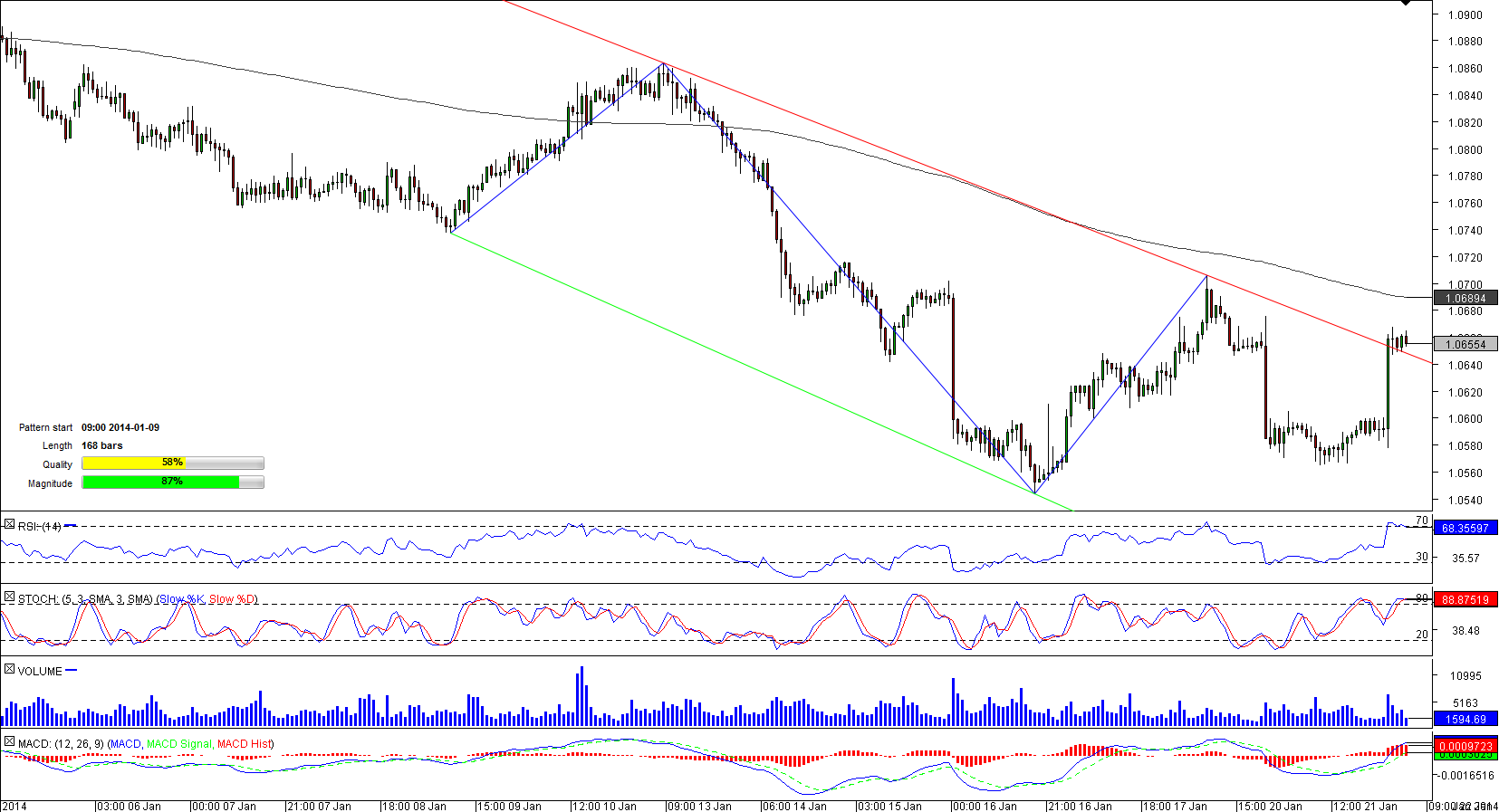The image size is (1499, 812).
Task: Click the blue VOLUME legend line
Action: 72,671
